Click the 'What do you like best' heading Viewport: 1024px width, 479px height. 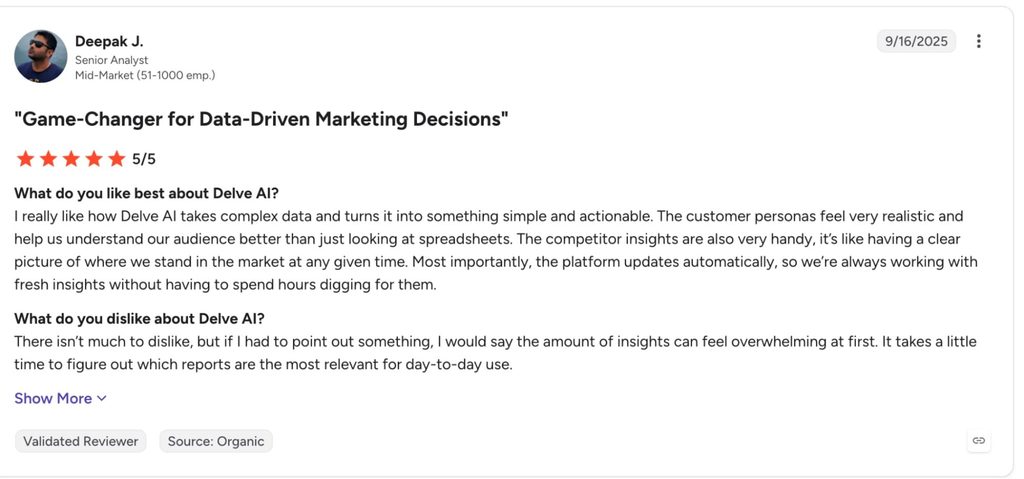(147, 193)
